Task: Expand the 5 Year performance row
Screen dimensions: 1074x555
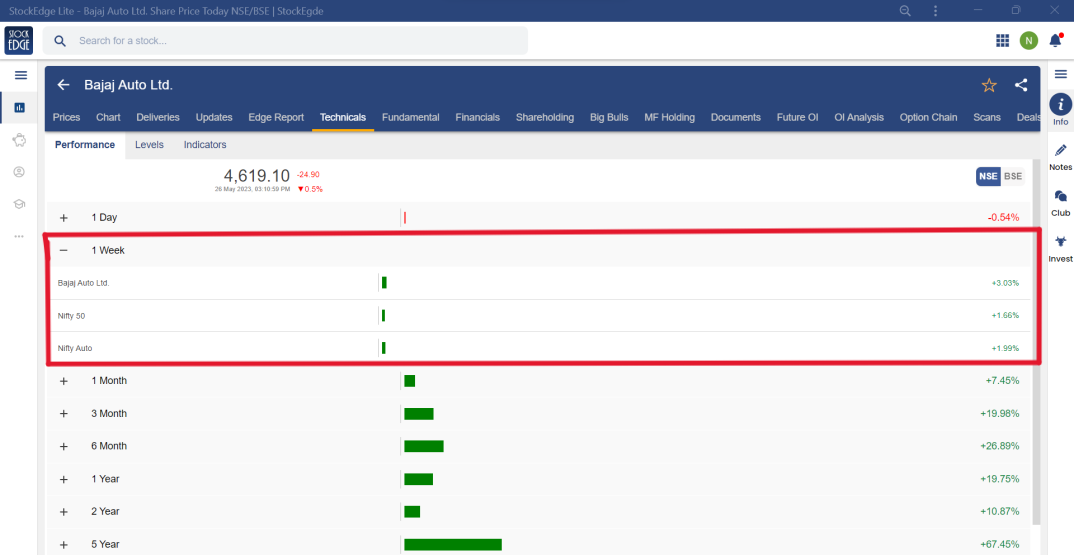Action: coord(64,544)
